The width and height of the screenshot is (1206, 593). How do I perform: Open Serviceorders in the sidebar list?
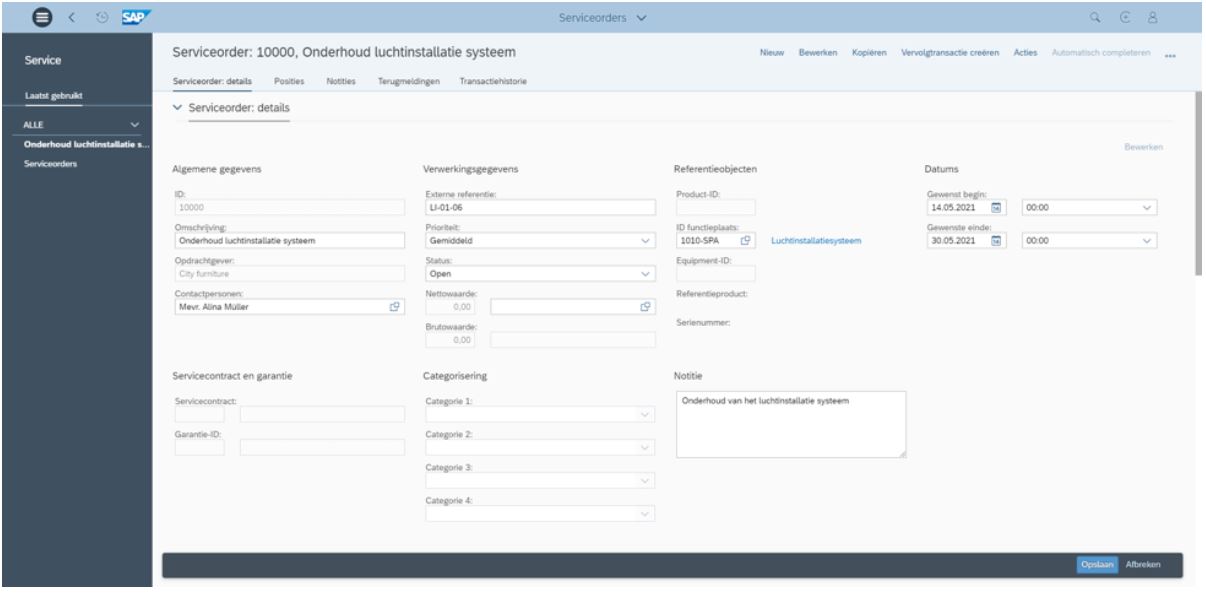[50, 164]
